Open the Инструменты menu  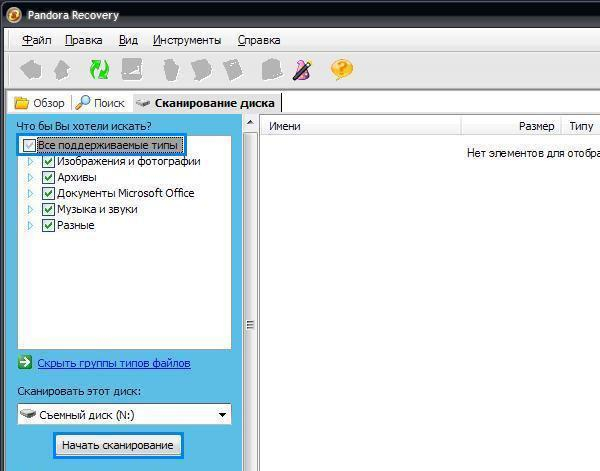pos(187,40)
